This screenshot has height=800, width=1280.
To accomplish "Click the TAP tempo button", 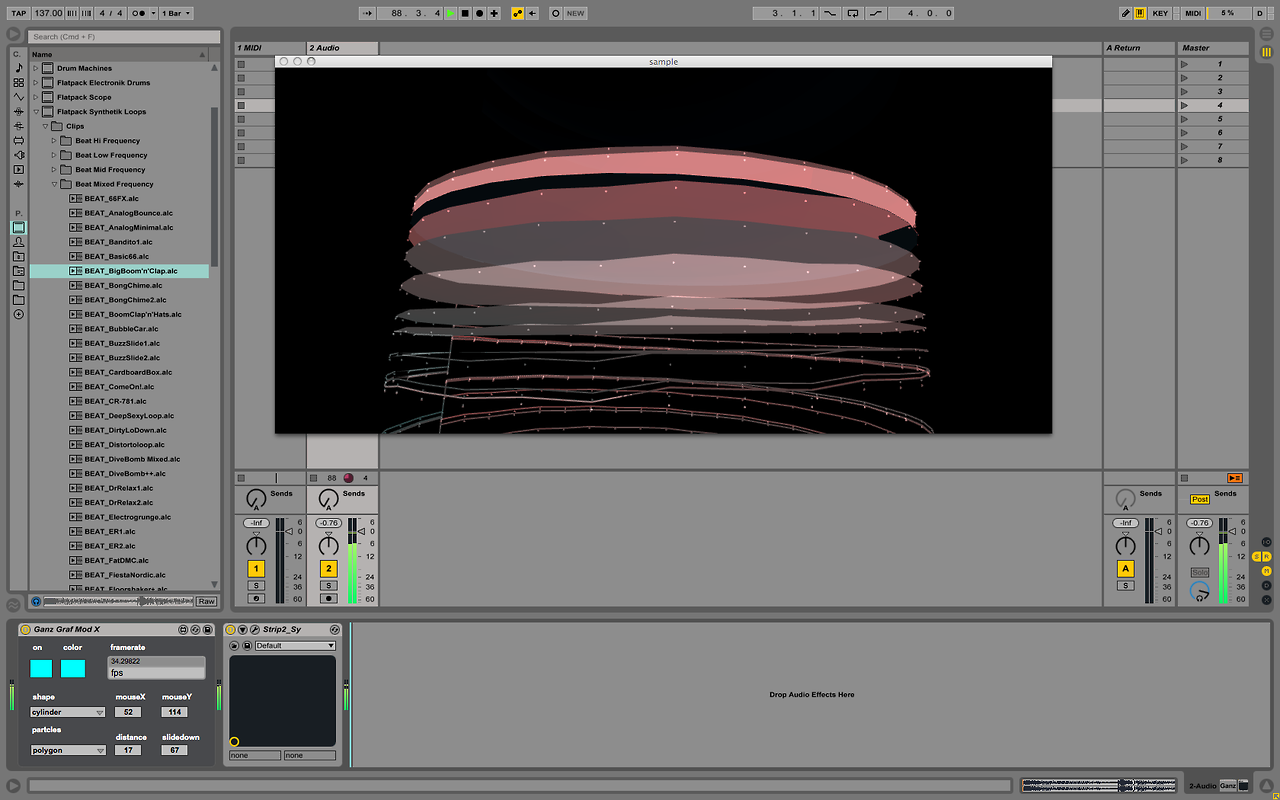I will coord(17,13).
